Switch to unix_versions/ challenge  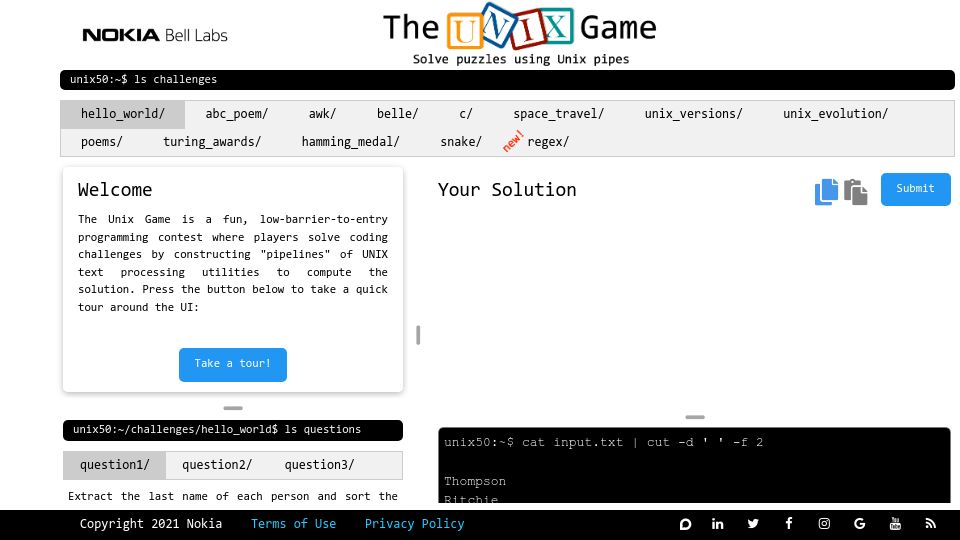(693, 114)
